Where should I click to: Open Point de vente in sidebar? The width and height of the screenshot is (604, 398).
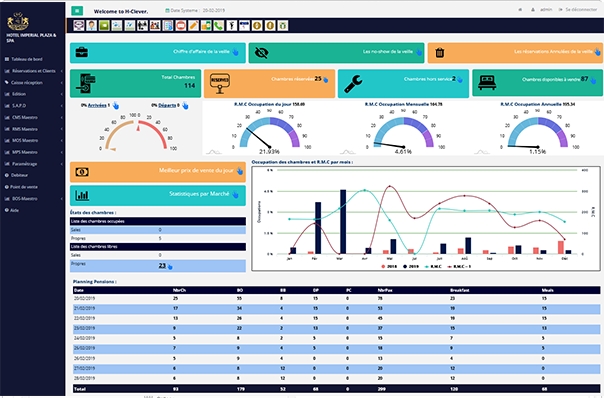(x=22, y=187)
